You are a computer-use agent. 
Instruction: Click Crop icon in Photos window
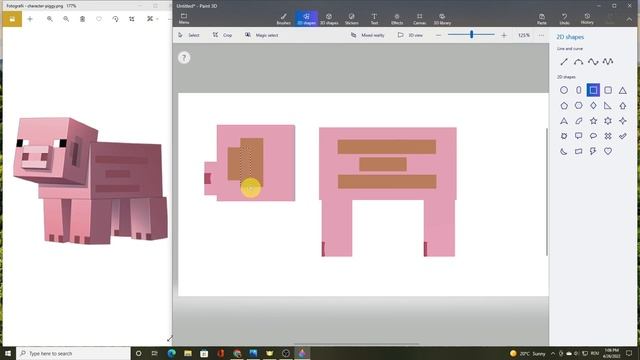click(x=131, y=19)
